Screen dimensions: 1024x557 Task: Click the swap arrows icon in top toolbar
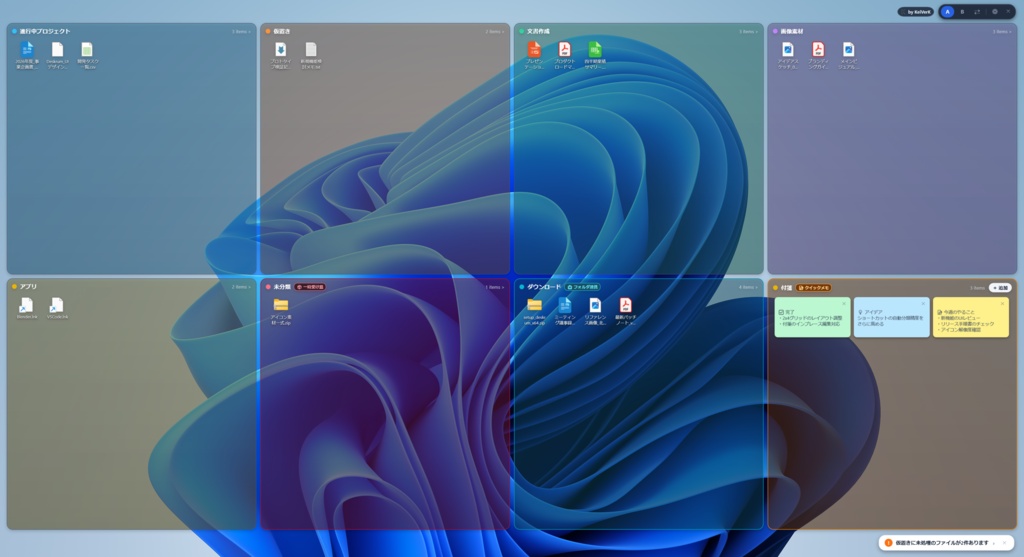pyautogui.click(x=977, y=12)
